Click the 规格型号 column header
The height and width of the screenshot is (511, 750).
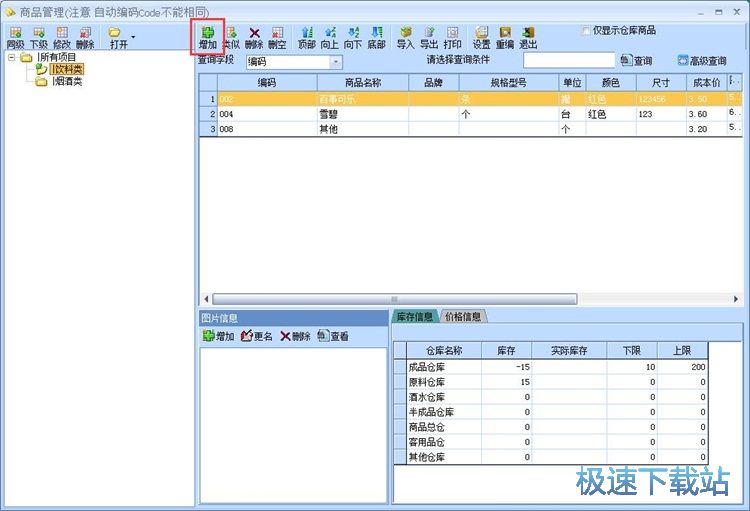(508, 83)
